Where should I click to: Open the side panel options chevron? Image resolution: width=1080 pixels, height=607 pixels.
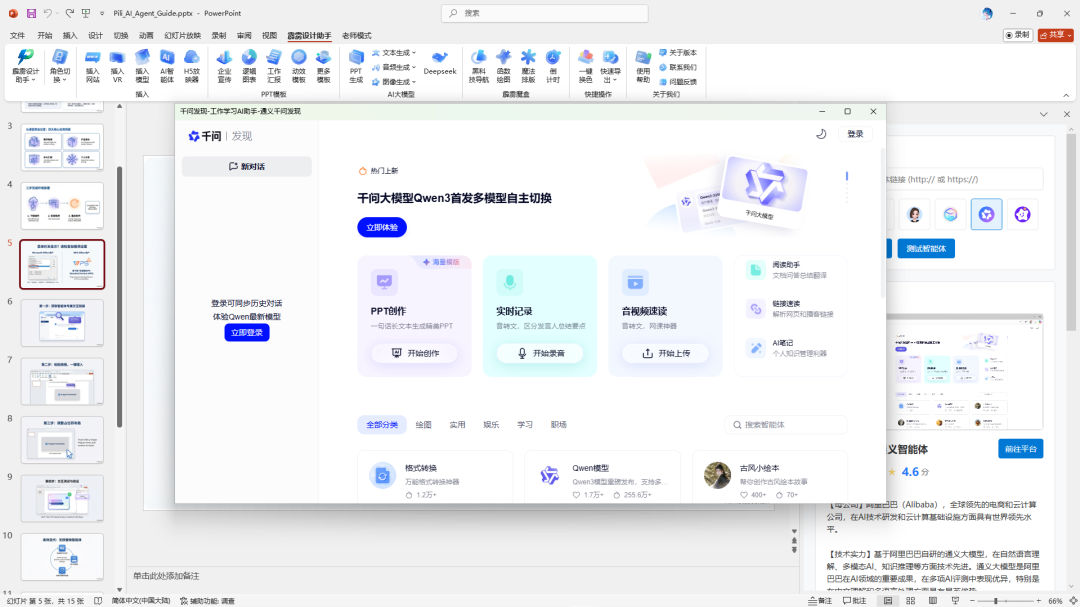pyautogui.click(x=1043, y=114)
